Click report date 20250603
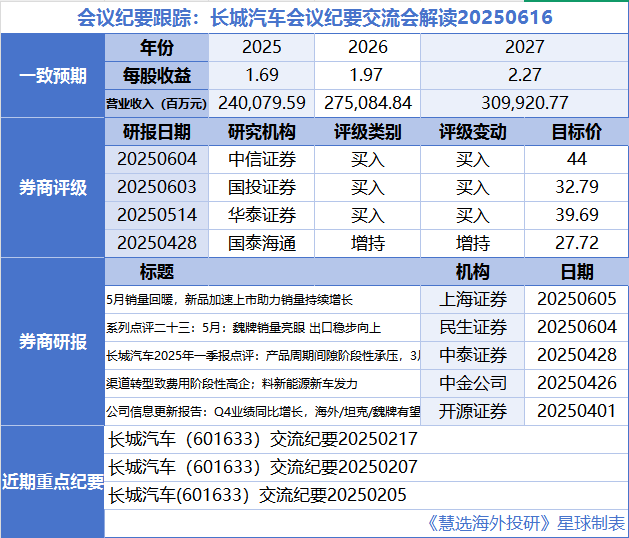 pyautogui.click(x=157, y=187)
